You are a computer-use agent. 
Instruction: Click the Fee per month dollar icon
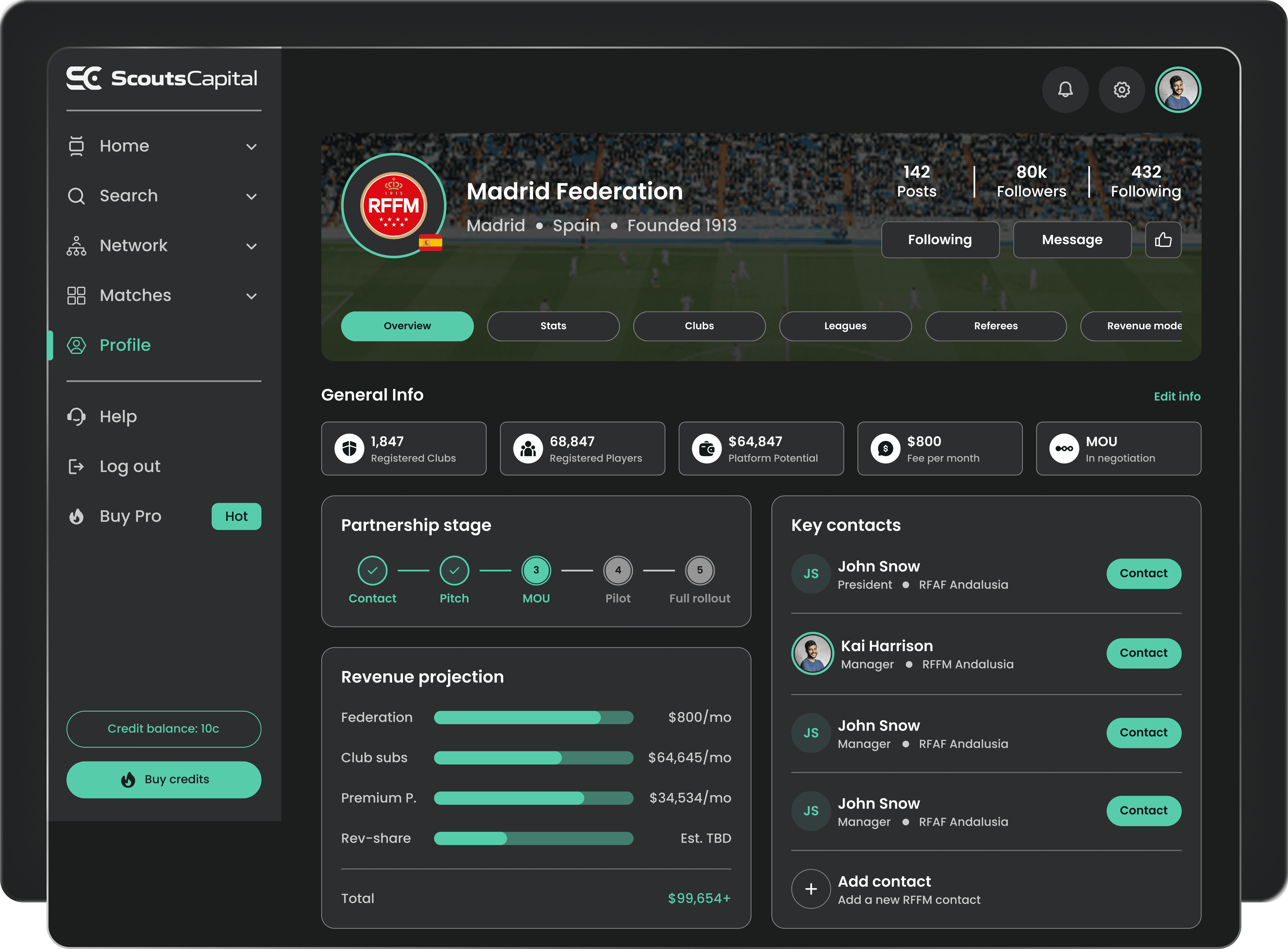885,449
